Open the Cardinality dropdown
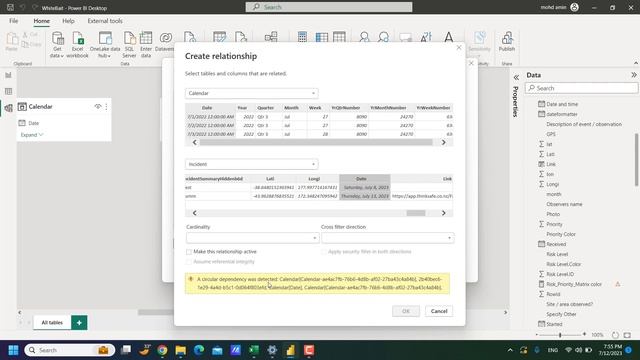This screenshot has height=360, width=640. (x=252, y=238)
